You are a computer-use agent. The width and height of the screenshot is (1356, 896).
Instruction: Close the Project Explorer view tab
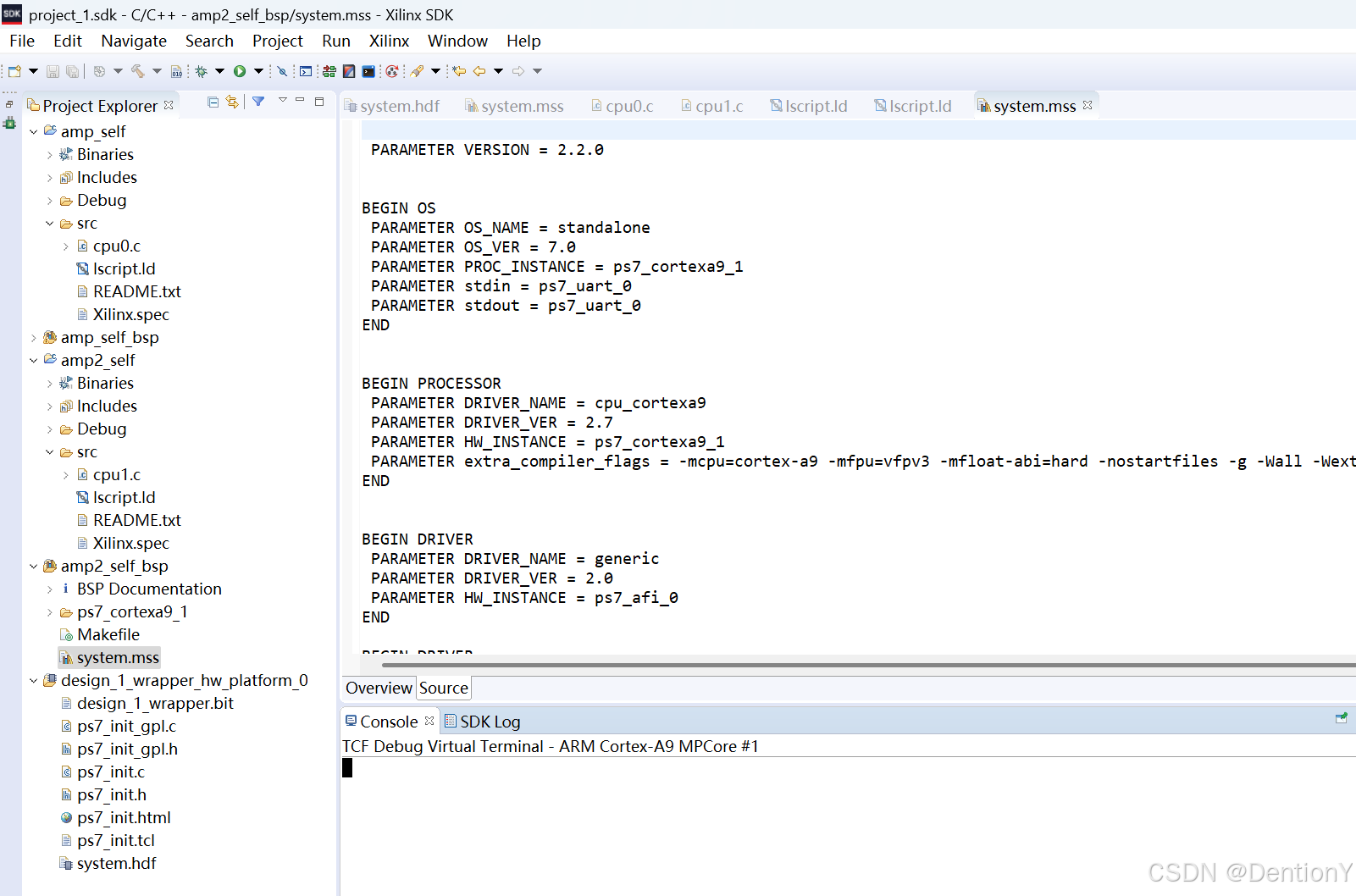[x=169, y=105]
